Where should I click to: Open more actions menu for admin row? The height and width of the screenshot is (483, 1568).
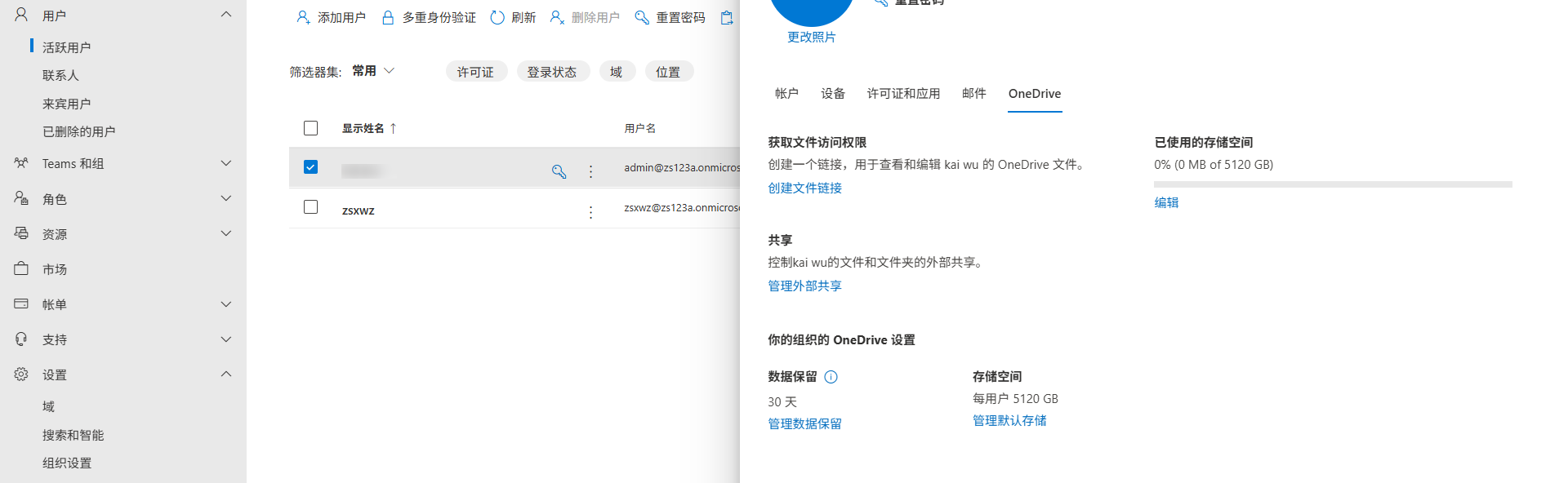point(590,171)
